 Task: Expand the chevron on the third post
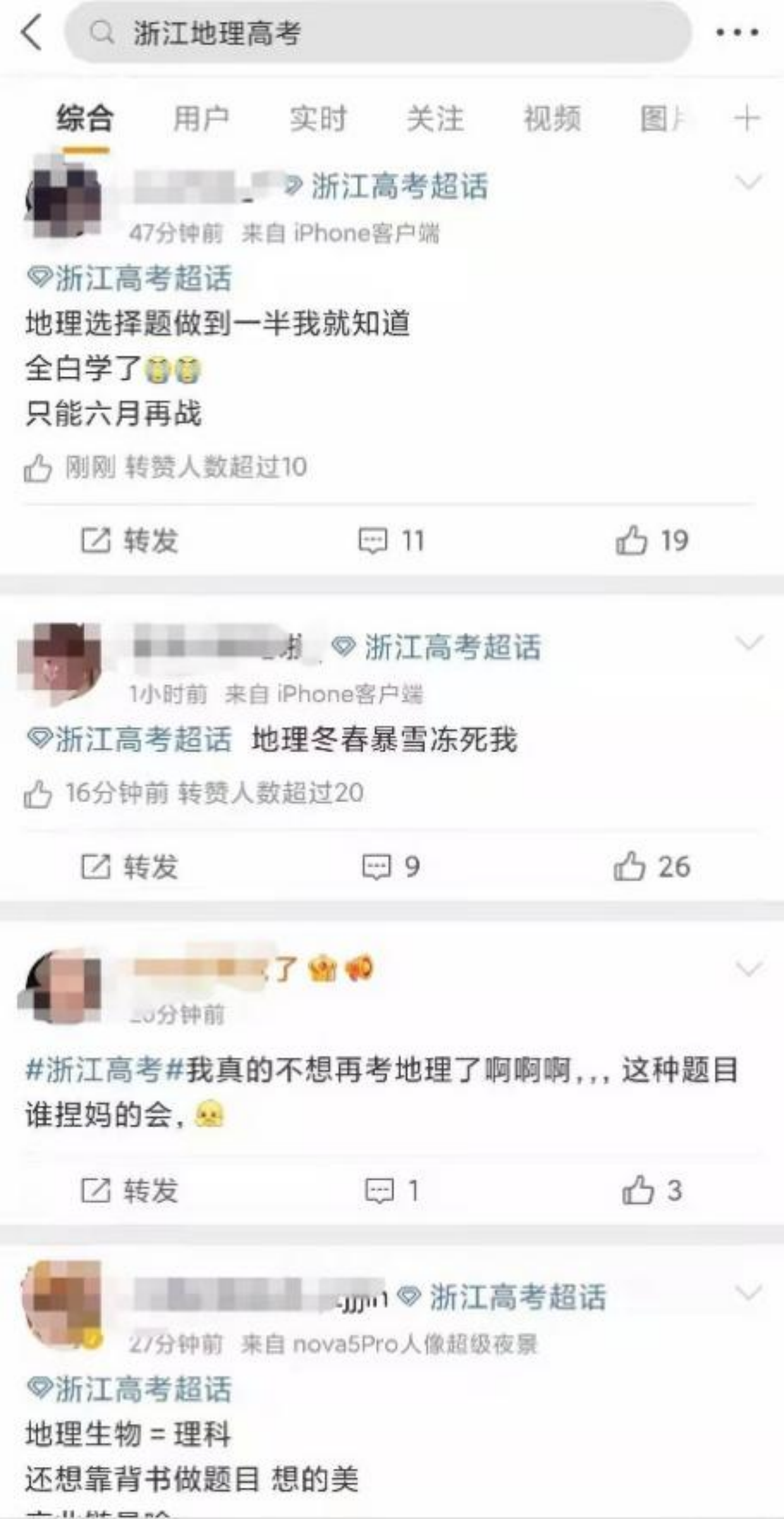[748, 969]
